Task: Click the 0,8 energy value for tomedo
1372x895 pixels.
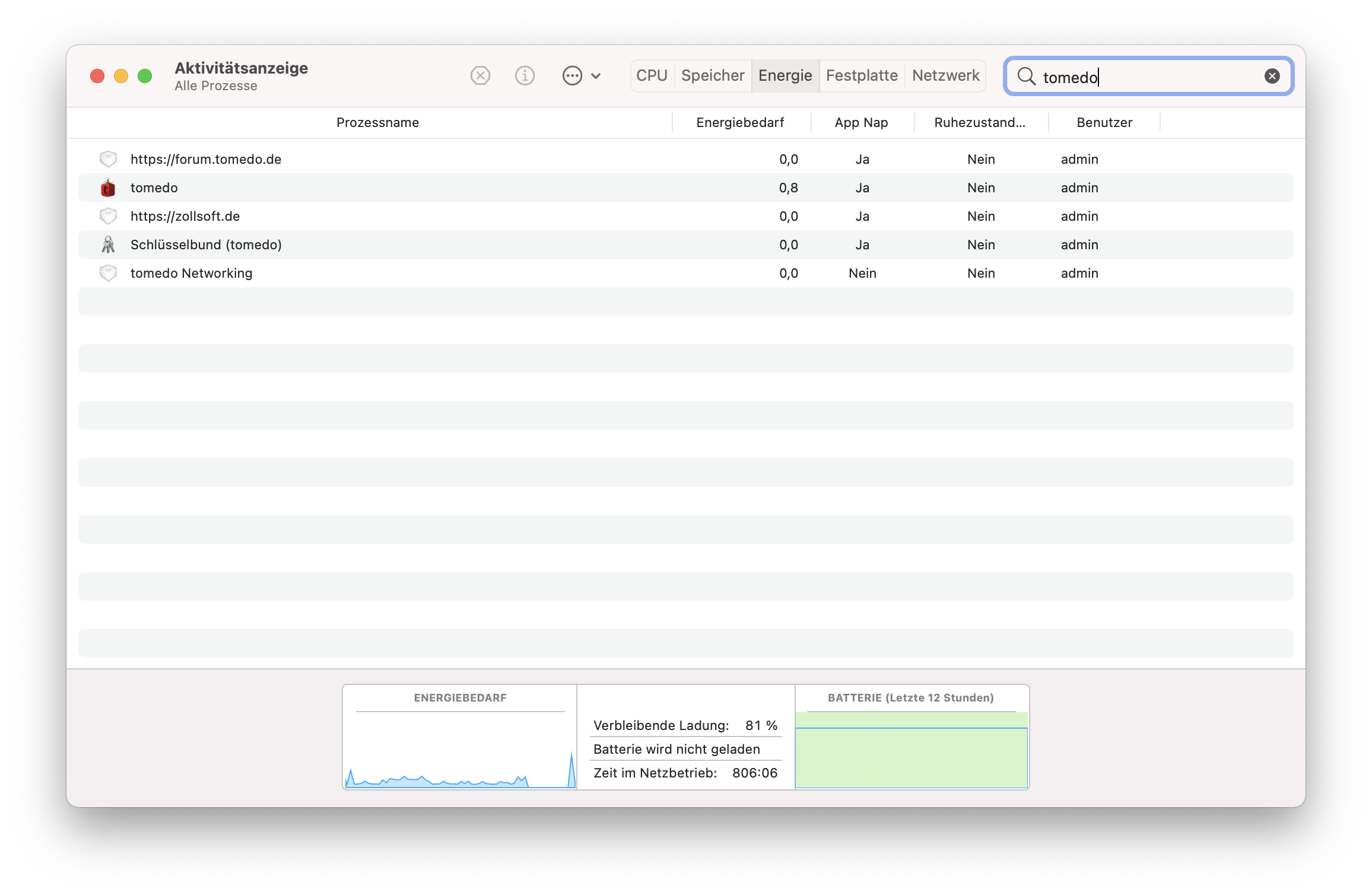Action: point(788,188)
